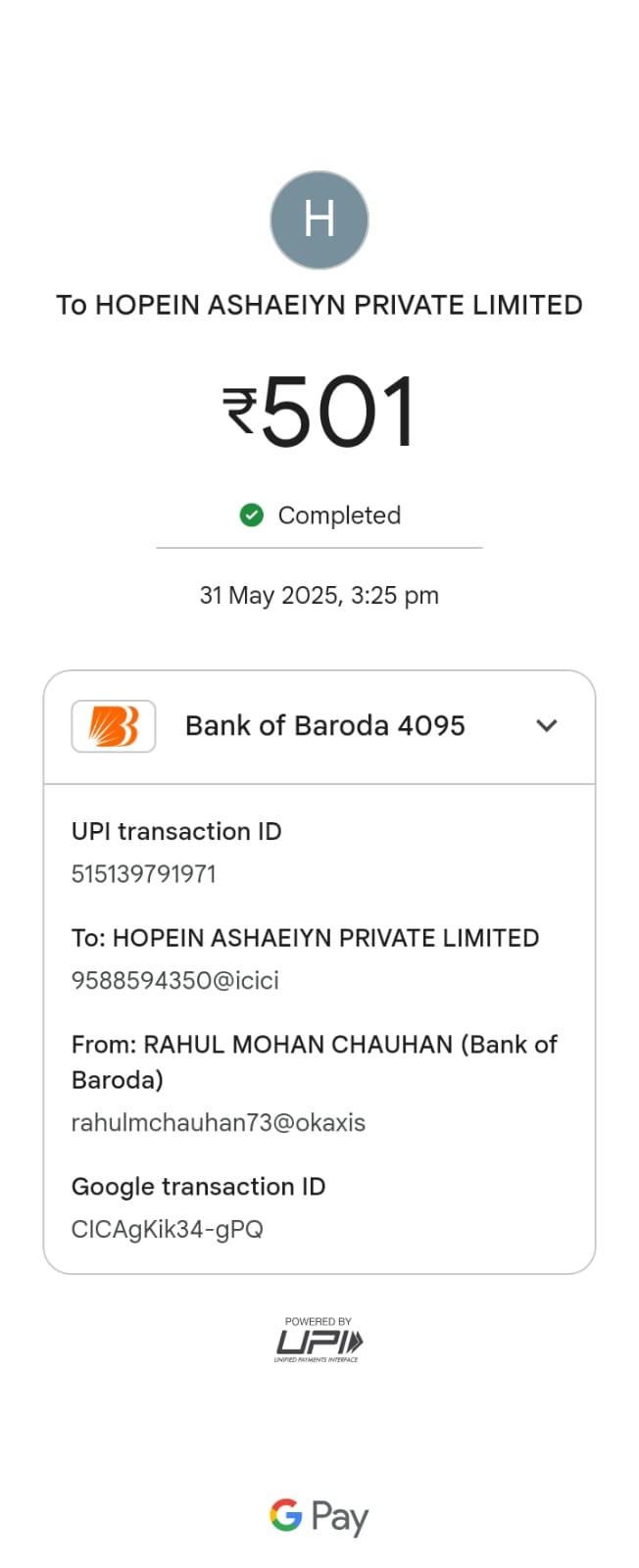Tap the round H recipient avatar
Image resolution: width=639 pixels, height=1568 pixels.
pyautogui.click(x=319, y=220)
